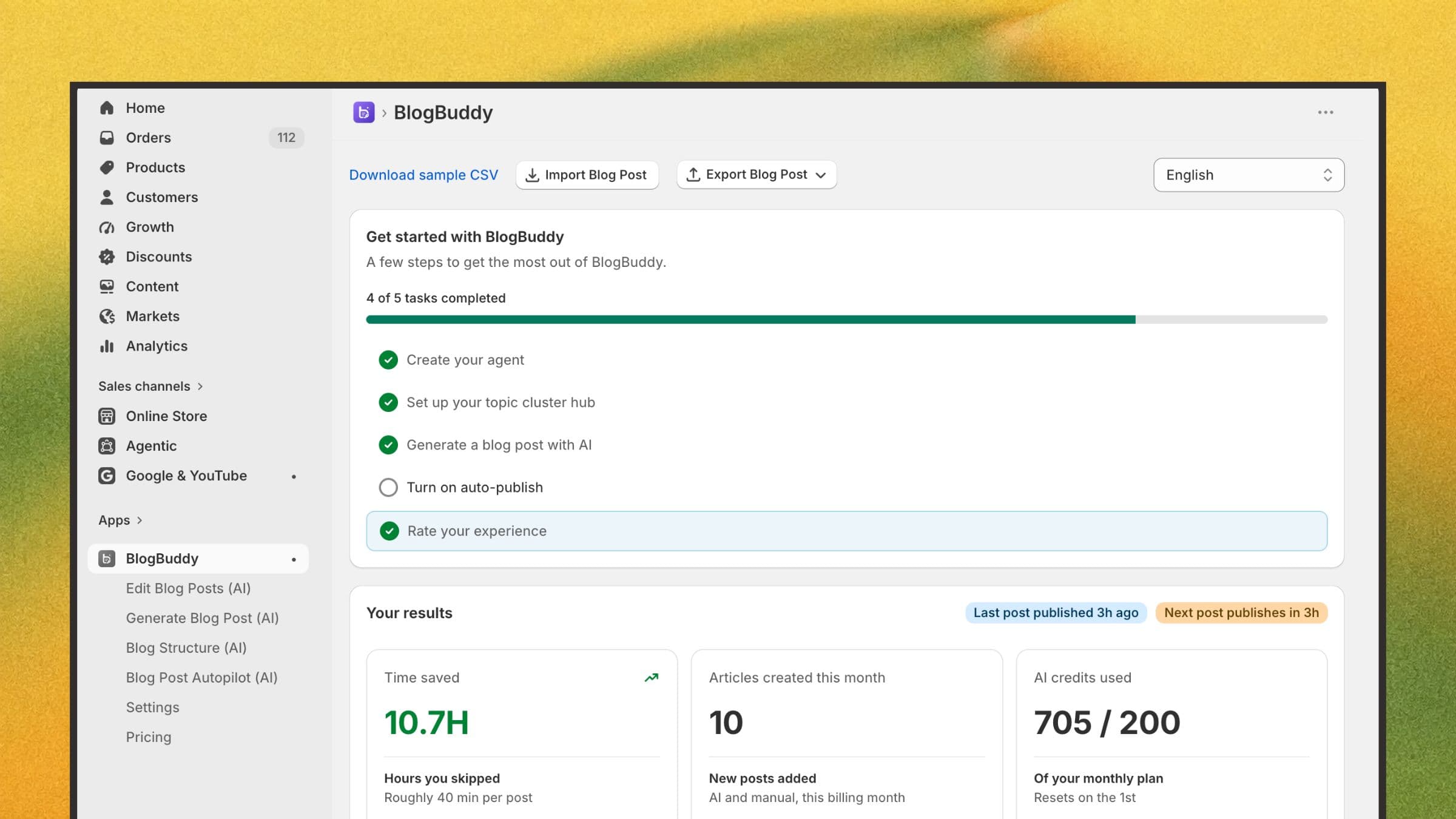Click the Discounts badge icon
Image resolution: width=1456 pixels, height=819 pixels.
pos(107,257)
